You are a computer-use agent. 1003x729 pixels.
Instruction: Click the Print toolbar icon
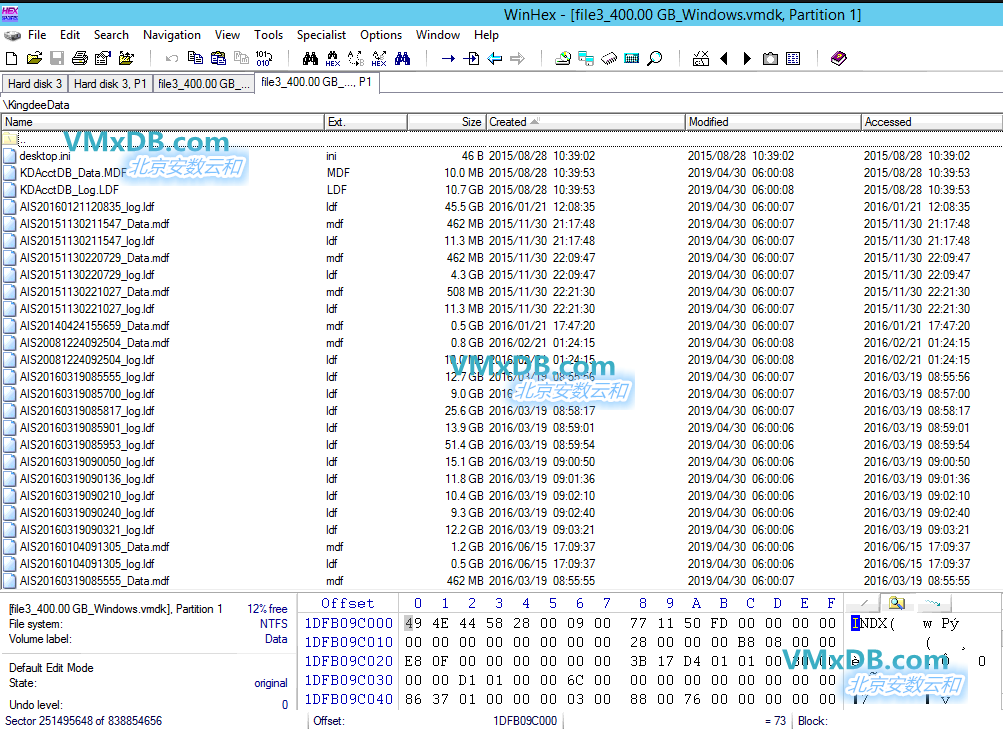[80, 59]
